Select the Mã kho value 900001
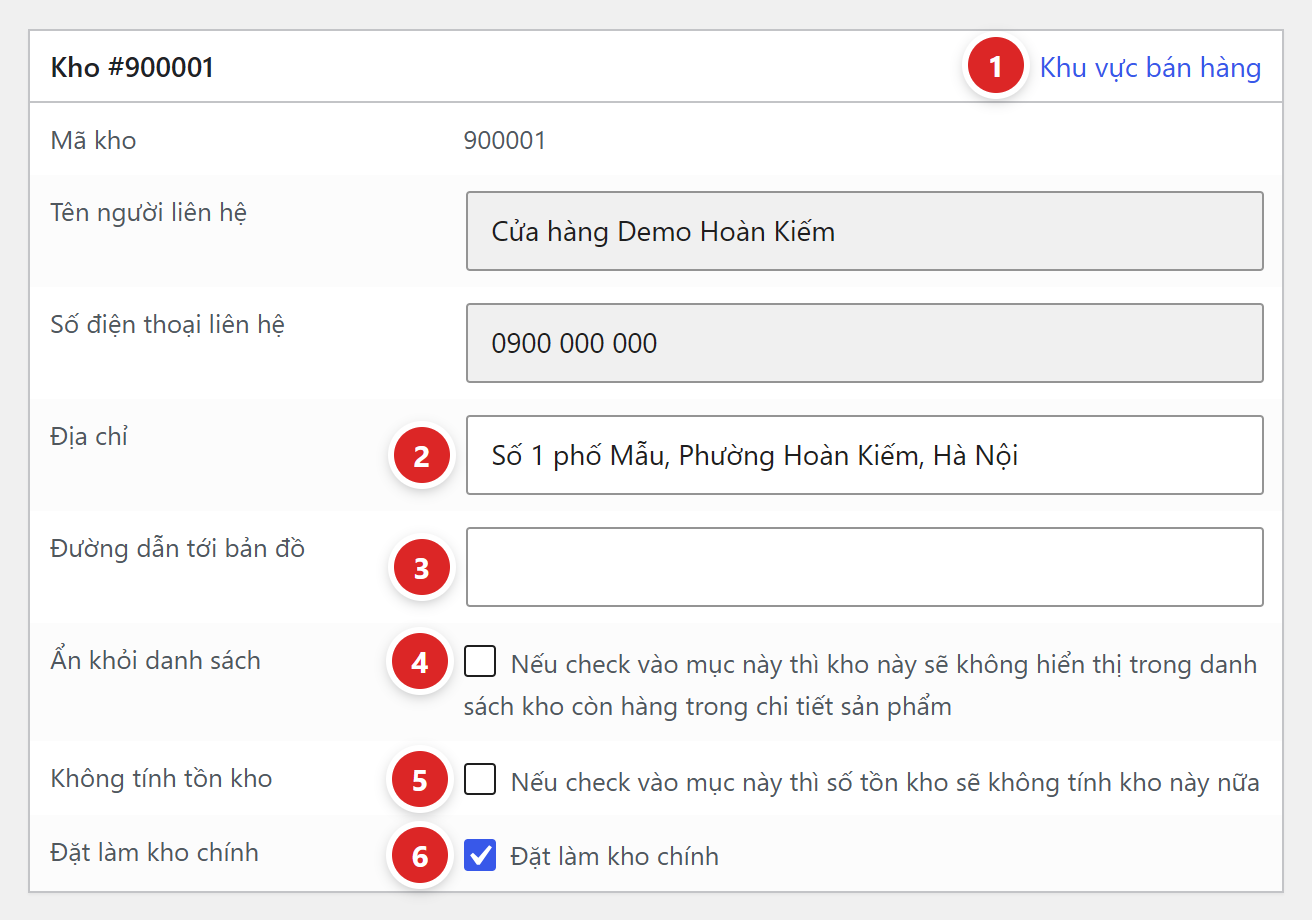 pyautogui.click(x=505, y=140)
